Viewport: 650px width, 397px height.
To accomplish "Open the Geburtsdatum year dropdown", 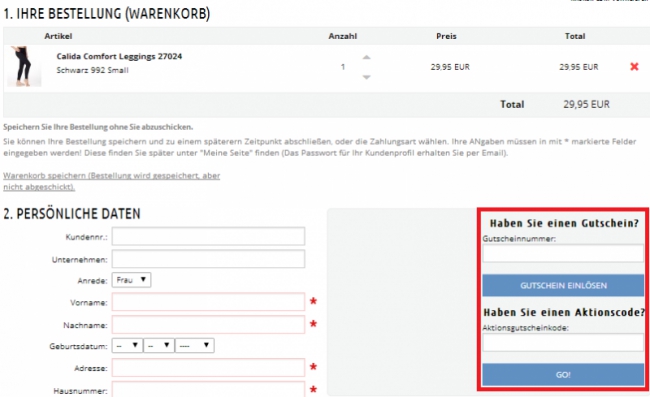I will [x=195, y=345].
